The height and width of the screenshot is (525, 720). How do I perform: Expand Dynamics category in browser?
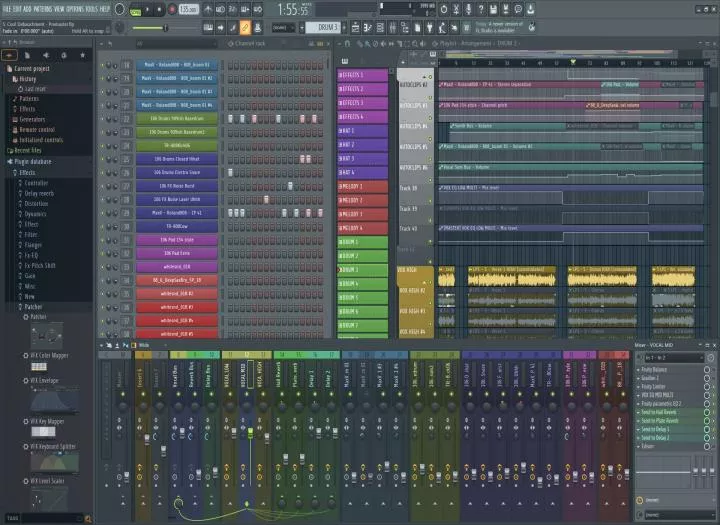33,214
